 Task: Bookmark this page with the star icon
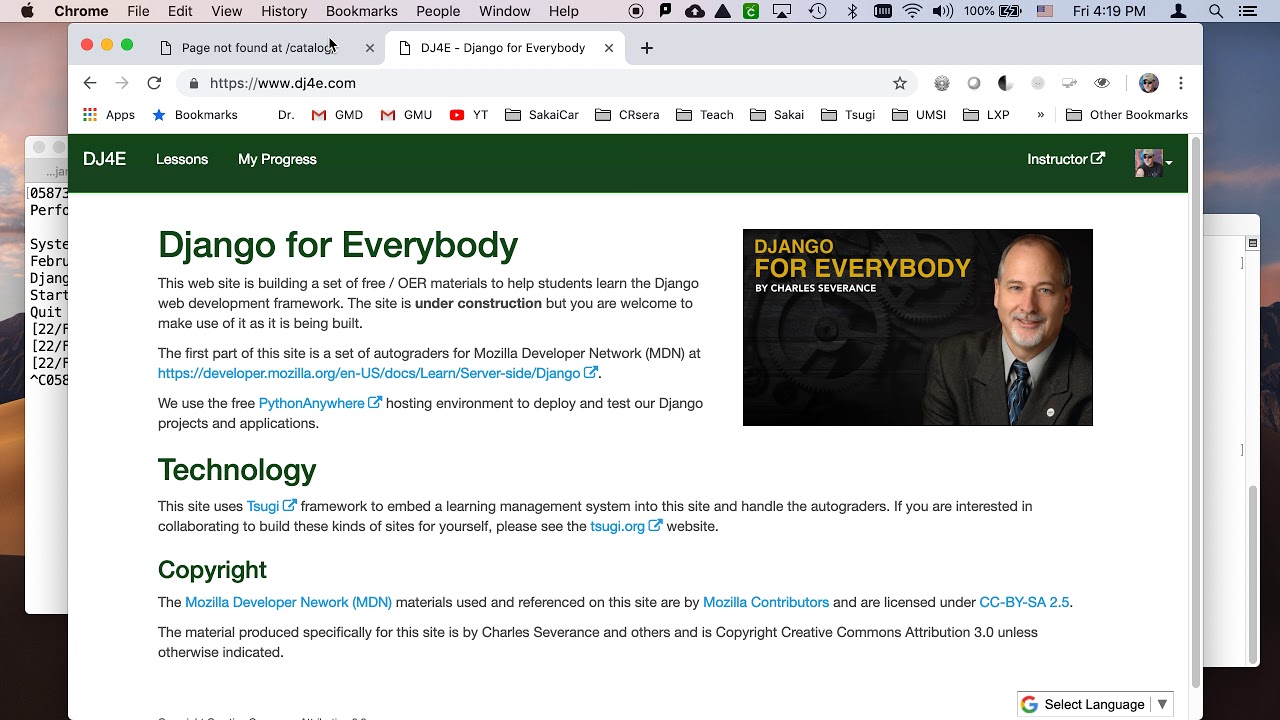tap(900, 83)
